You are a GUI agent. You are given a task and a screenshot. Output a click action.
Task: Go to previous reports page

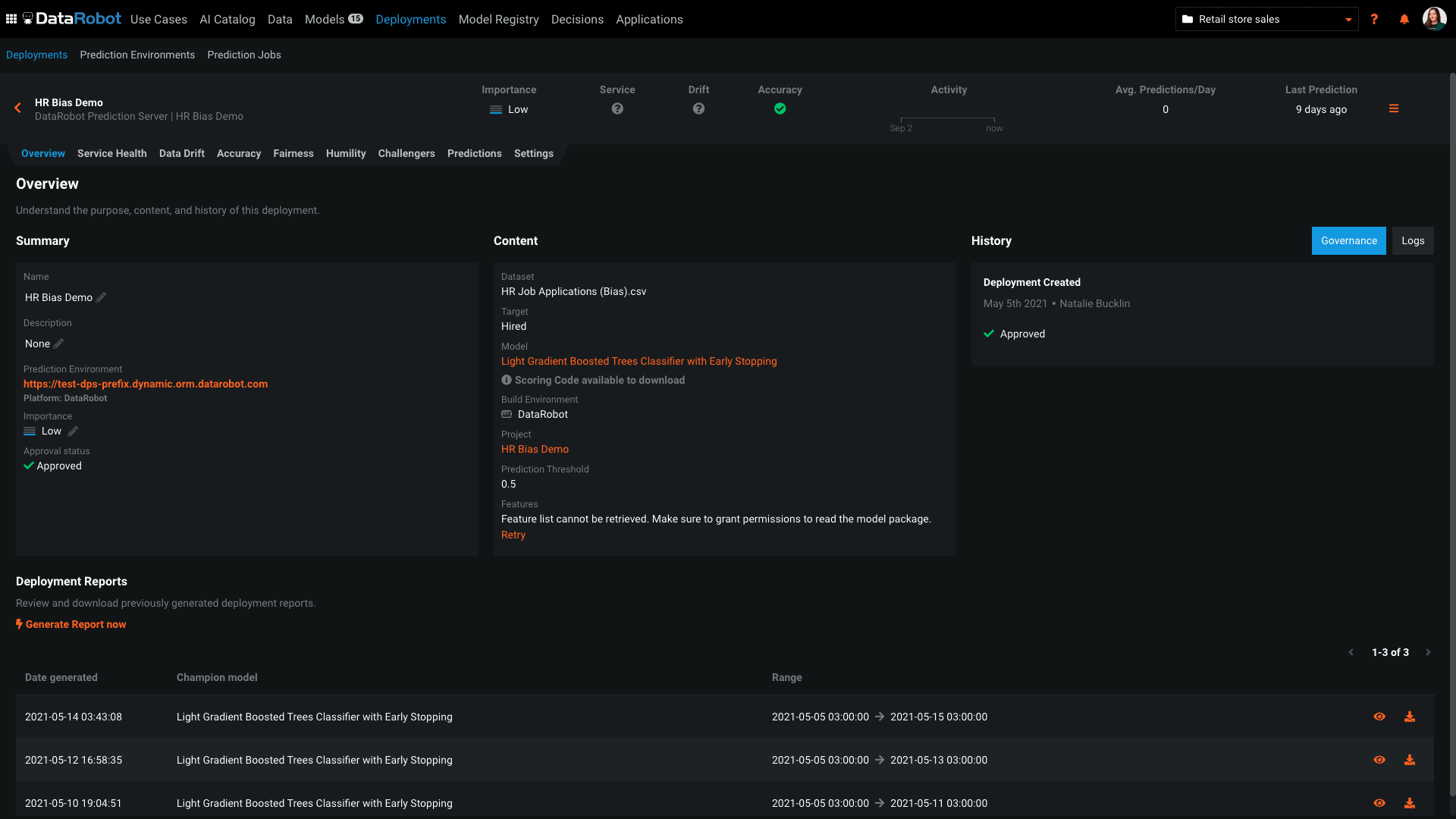1351,652
